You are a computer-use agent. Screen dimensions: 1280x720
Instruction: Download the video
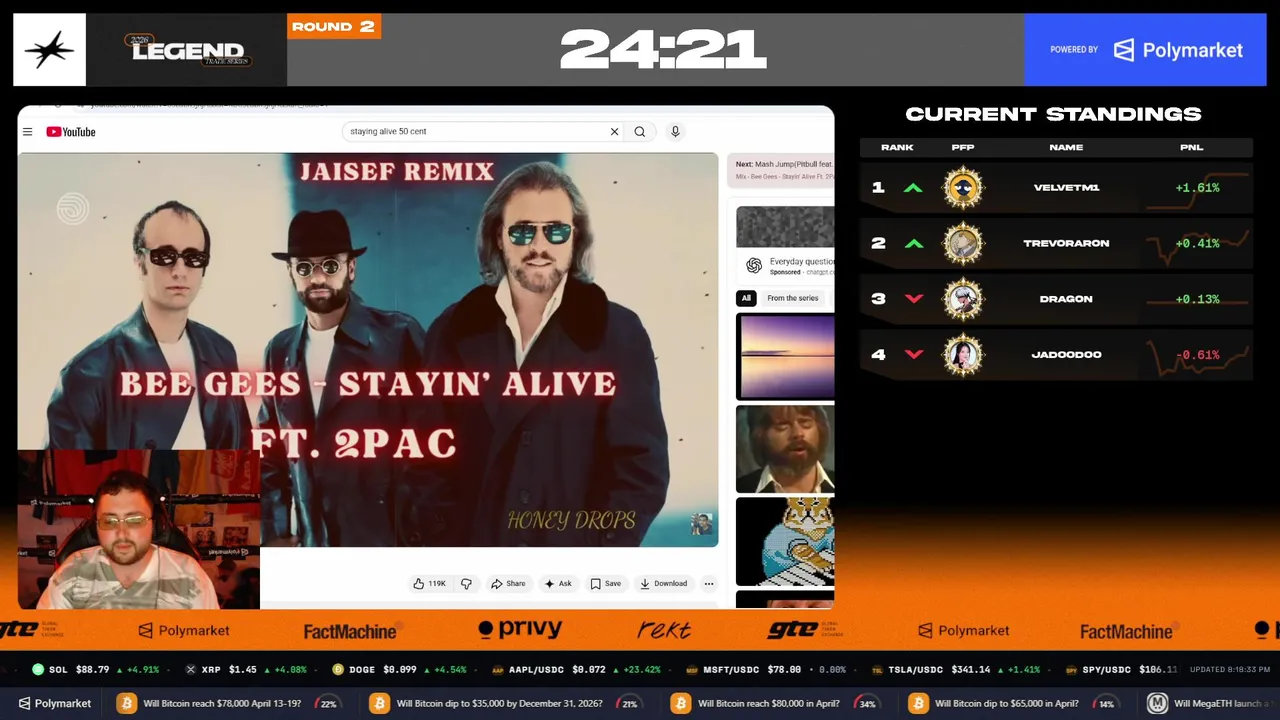[664, 584]
